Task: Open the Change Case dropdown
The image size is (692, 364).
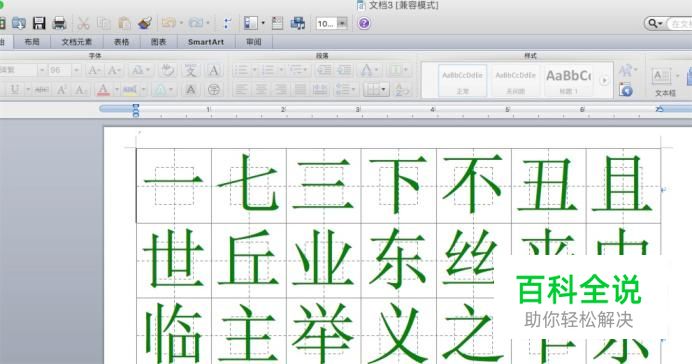Action: (141, 70)
